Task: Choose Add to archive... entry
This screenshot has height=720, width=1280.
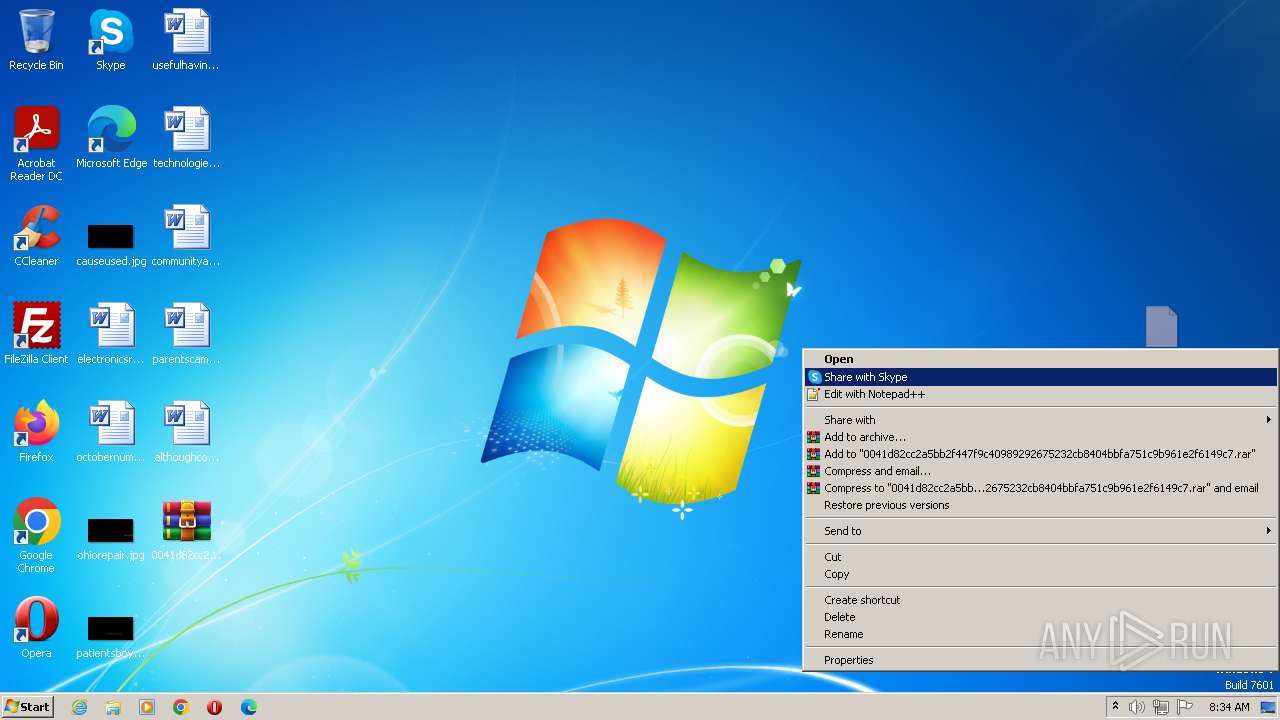Action: pos(1040,437)
